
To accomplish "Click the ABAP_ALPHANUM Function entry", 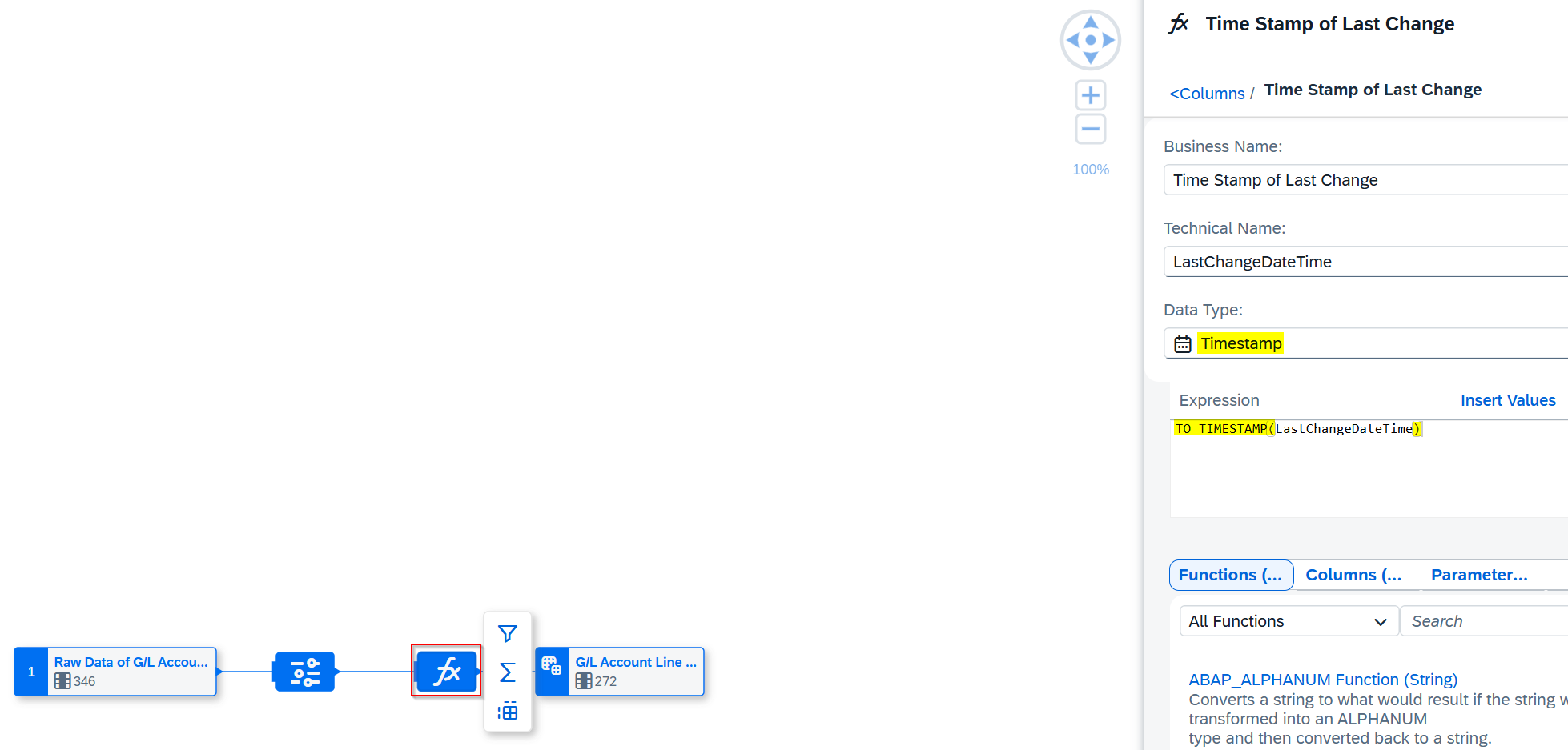I will coord(1322,680).
